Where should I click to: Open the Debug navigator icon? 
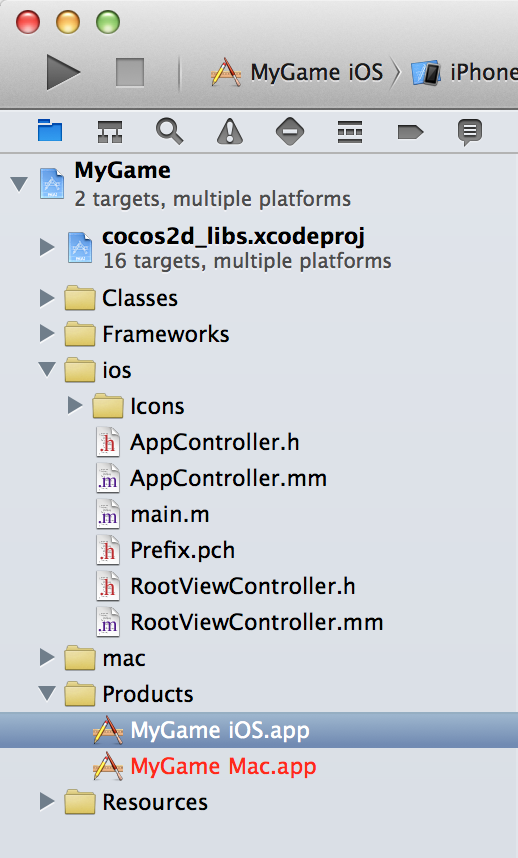coord(350,132)
